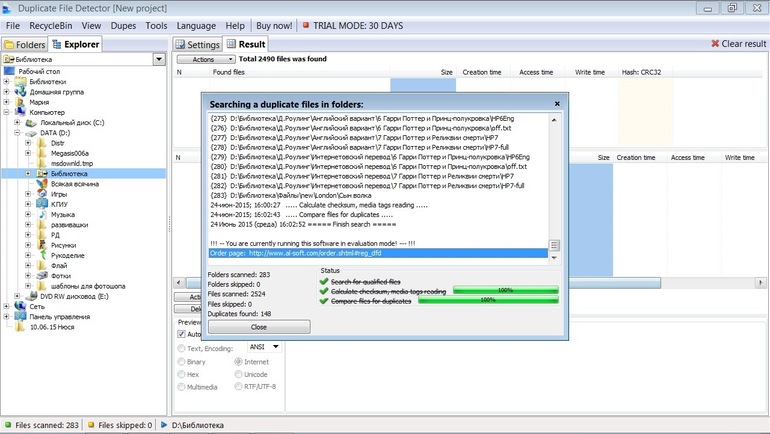The width and height of the screenshot is (770, 434).
Task: Switch to the Settings tab
Action: pos(197,44)
